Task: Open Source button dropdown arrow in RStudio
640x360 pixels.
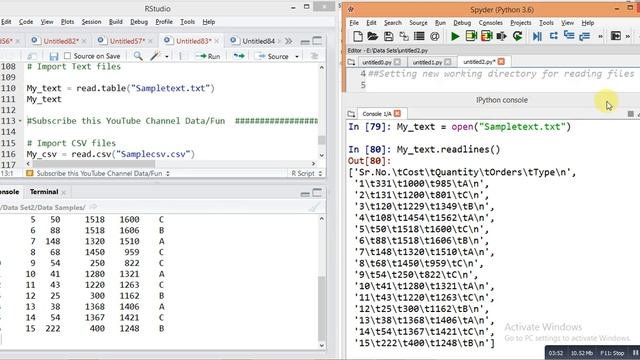Action: [x=297, y=56]
